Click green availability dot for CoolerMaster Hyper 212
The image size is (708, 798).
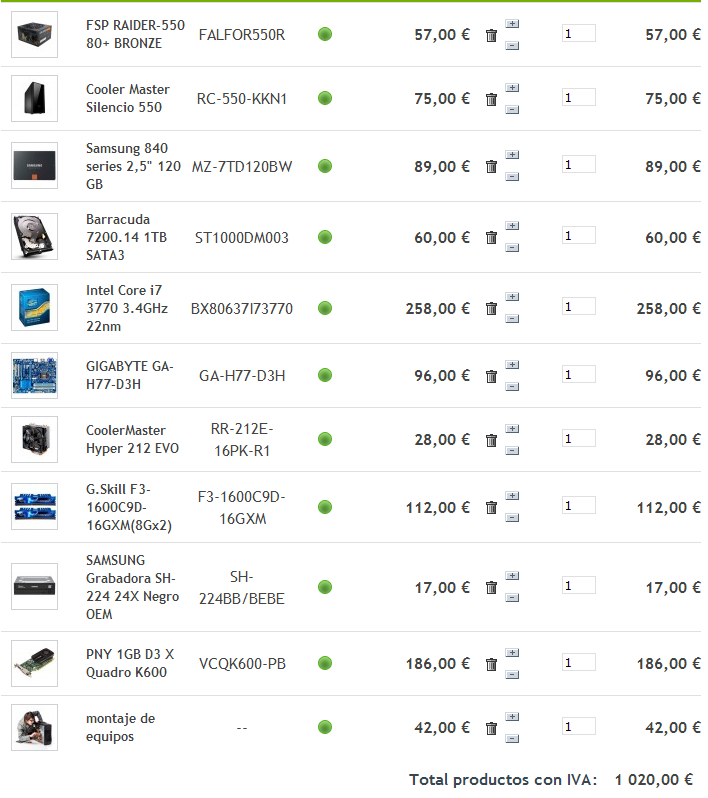(324, 439)
